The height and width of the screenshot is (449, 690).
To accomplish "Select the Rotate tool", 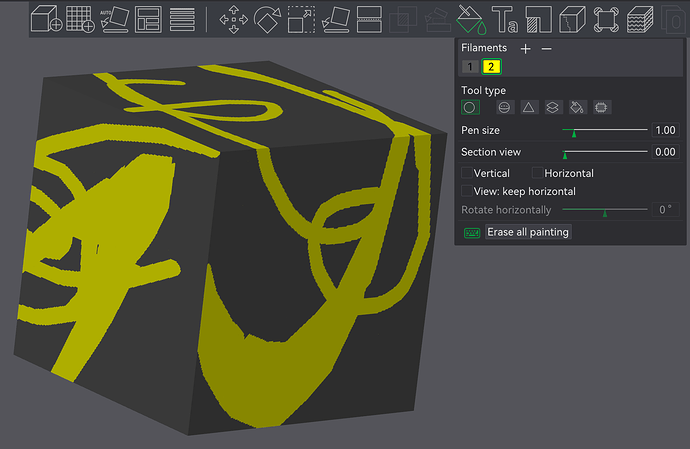I will [x=267, y=19].
